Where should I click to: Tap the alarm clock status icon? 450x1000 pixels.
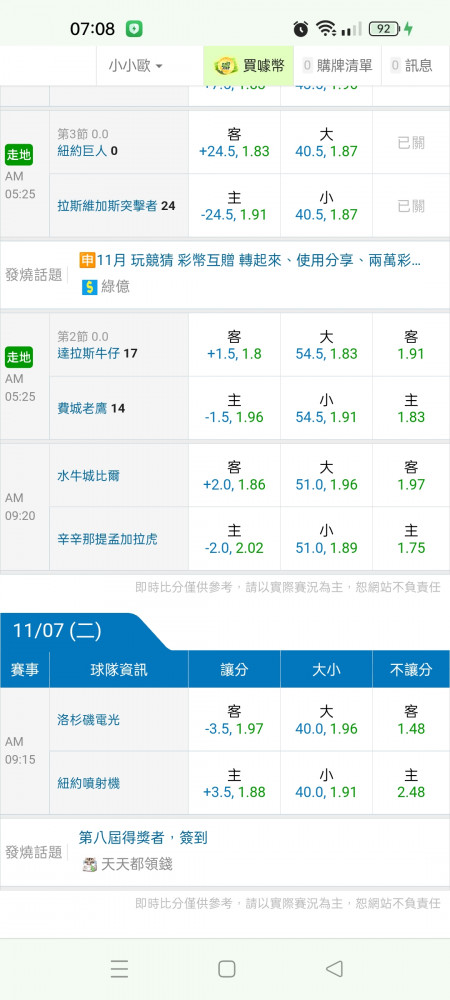pos(301,29)
